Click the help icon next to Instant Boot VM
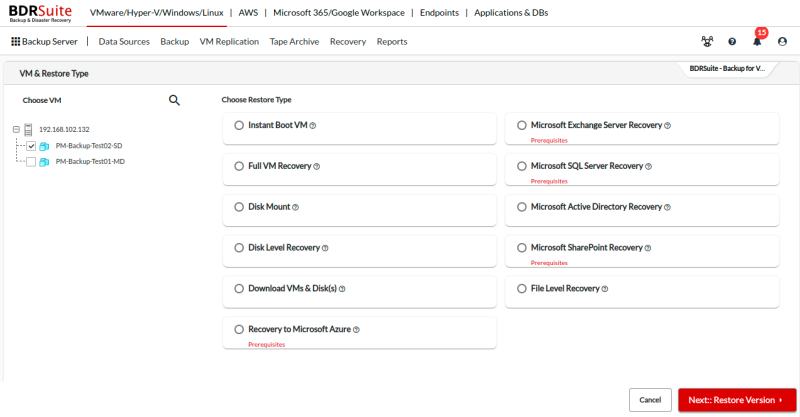 (313, 126)
